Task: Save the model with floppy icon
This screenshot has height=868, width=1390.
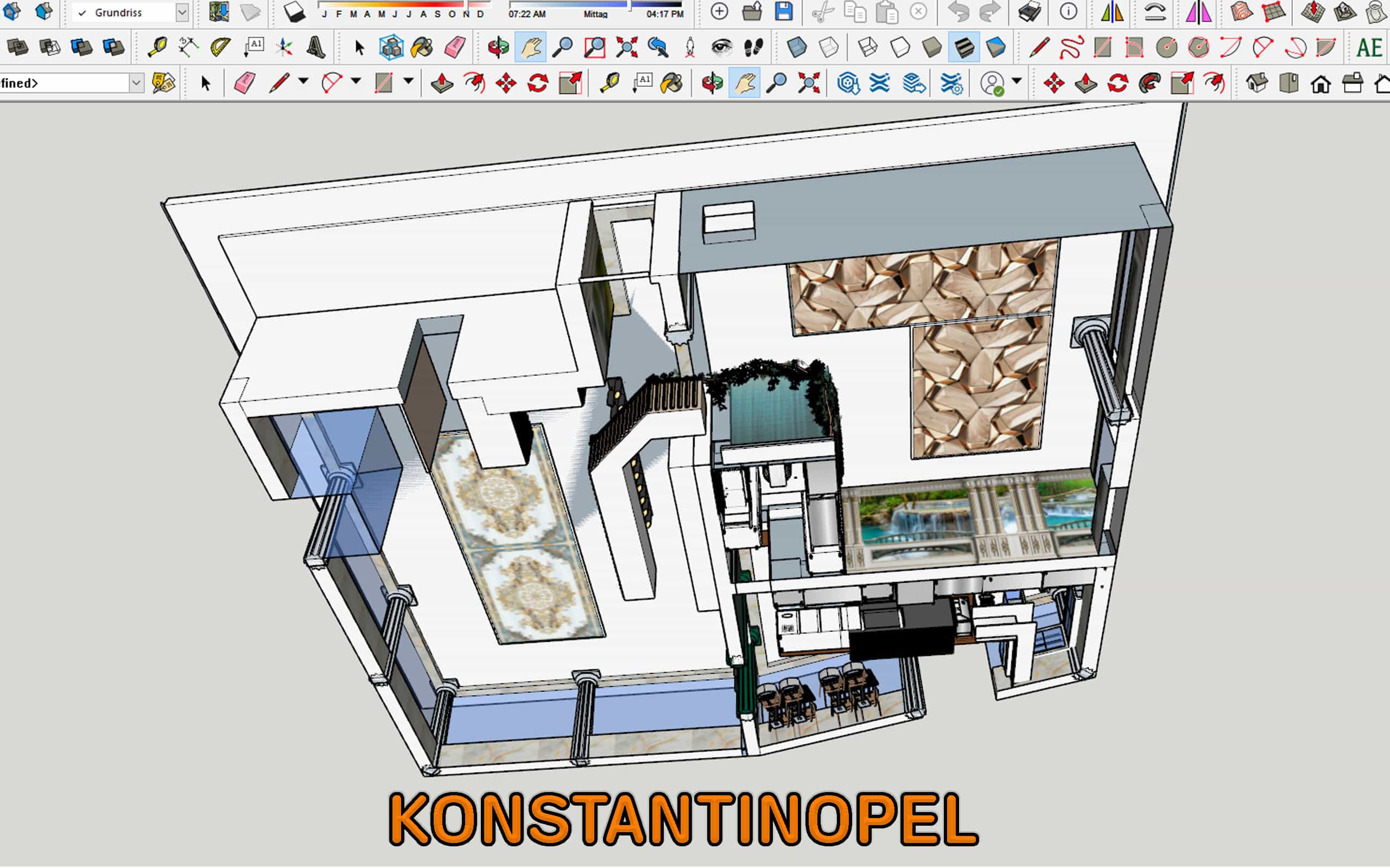Action: [783, 12]
